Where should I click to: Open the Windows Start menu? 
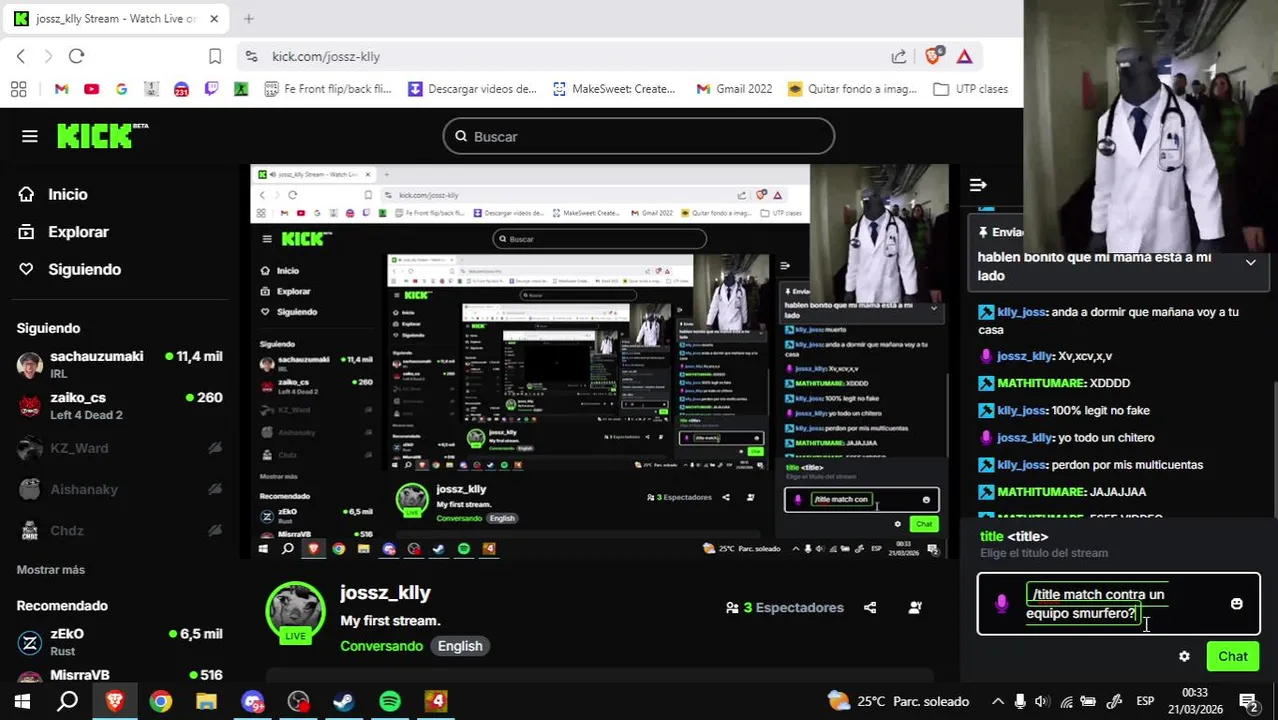[22, 701]
